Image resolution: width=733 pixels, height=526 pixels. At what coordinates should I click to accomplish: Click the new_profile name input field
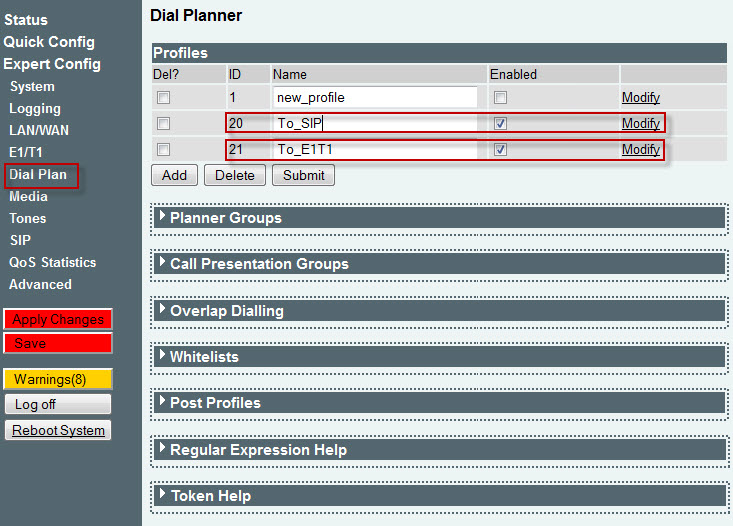375,98
